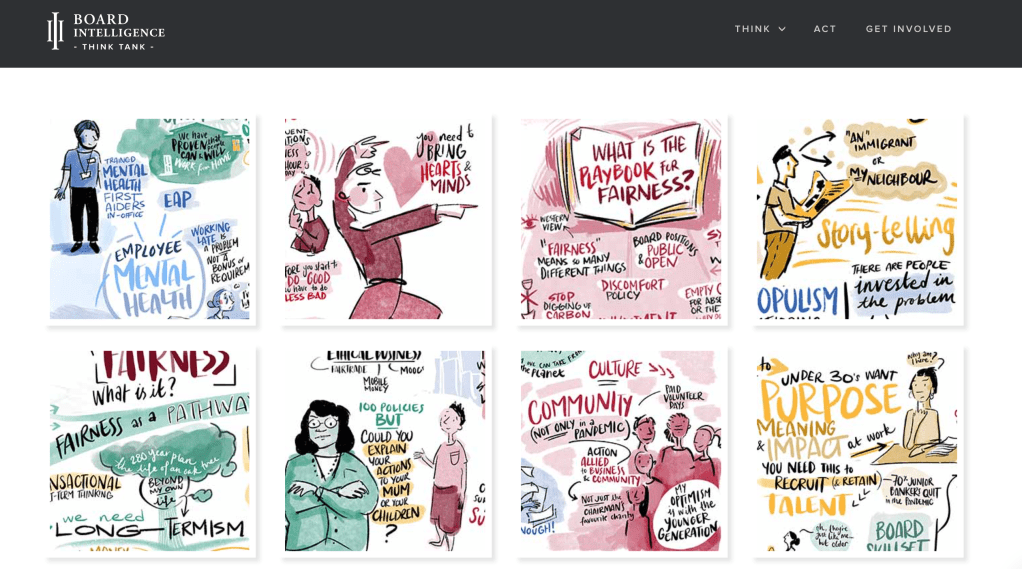Open the GET INVOLVED link
This screenshot has height=569, width=1022.
[908, 29]
